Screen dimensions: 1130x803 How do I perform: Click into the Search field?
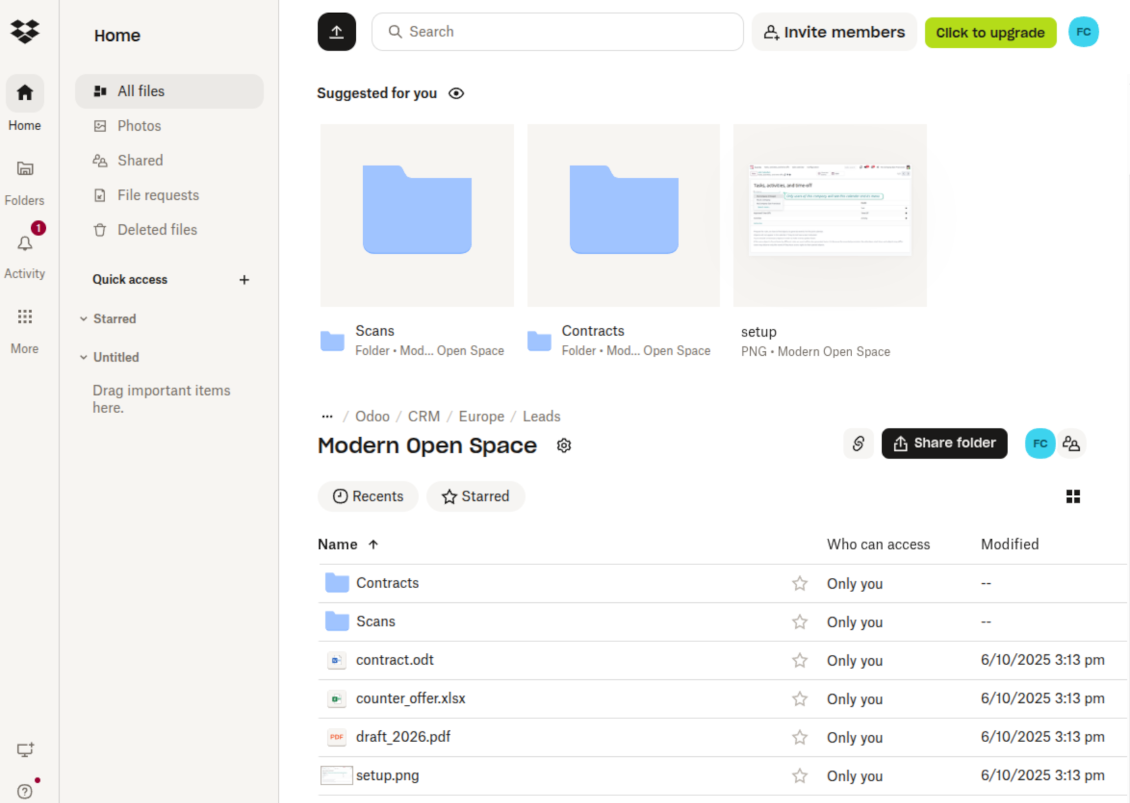point(560,32)
